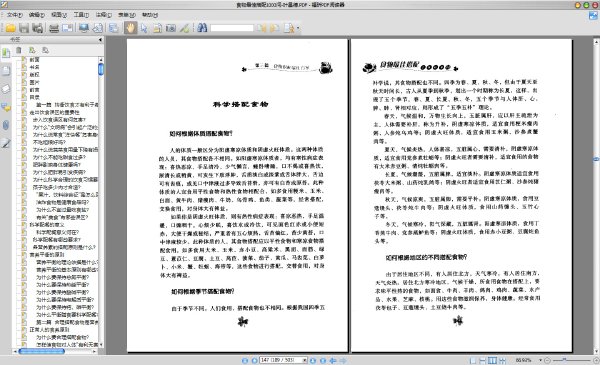Click the Previous View left arrow
Screen dimensions: 600x365
[333, 360]
